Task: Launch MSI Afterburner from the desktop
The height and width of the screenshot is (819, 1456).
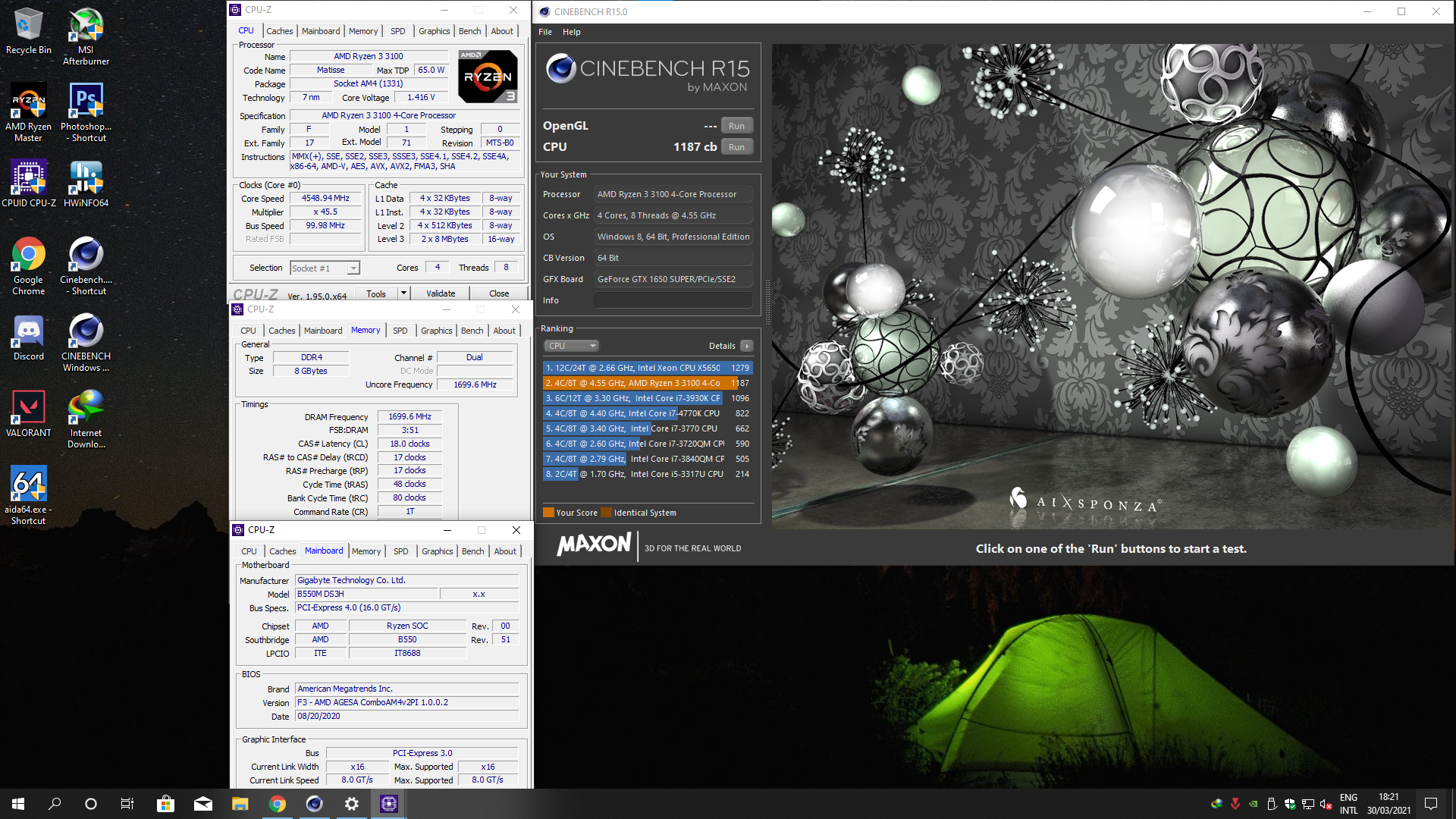Action: point(86,36)
